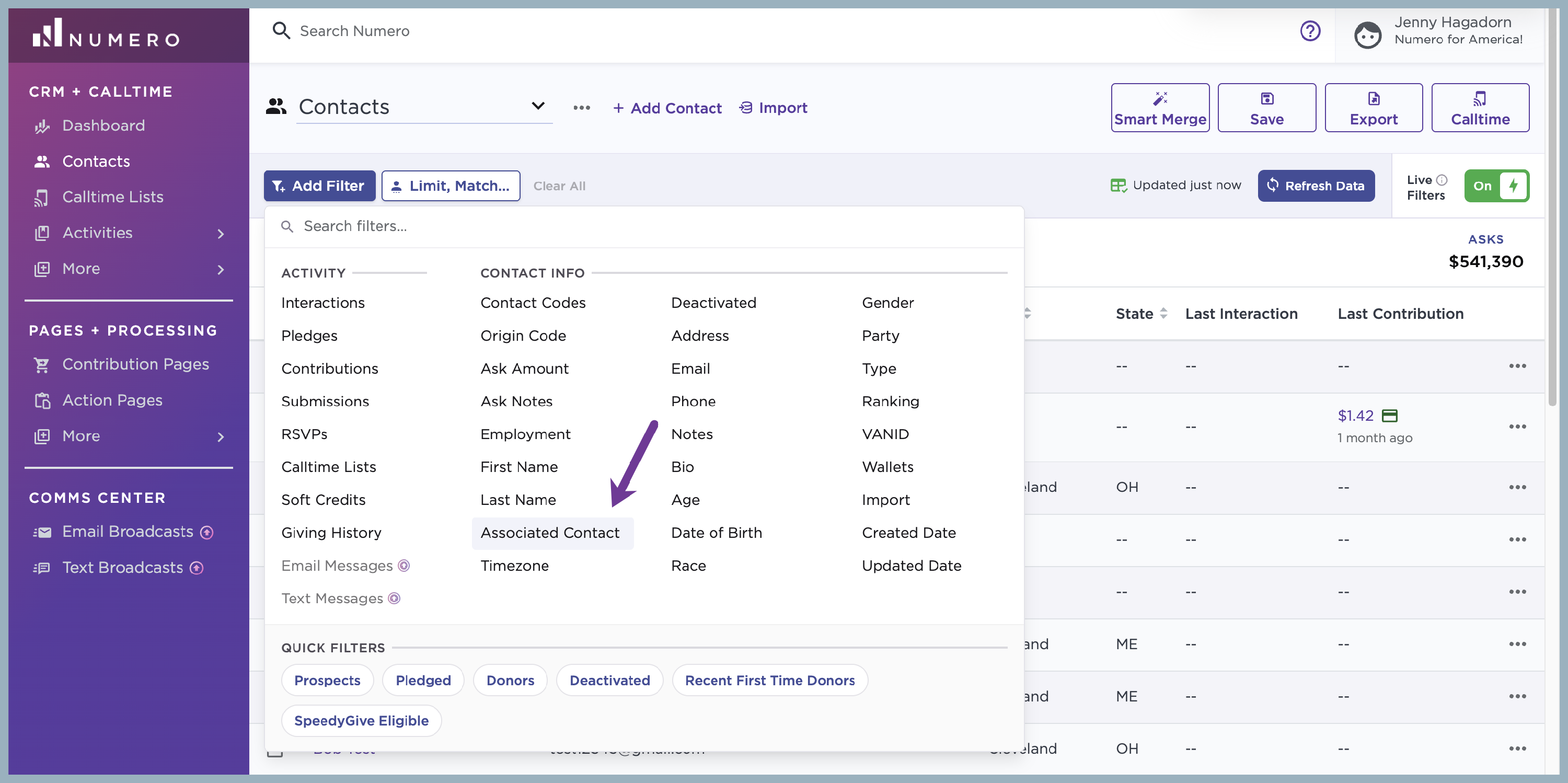Click the credit card icon beside $1.42
Image resolution: width=1568 pixels, height=783 pixels.
click(1390, 416)
